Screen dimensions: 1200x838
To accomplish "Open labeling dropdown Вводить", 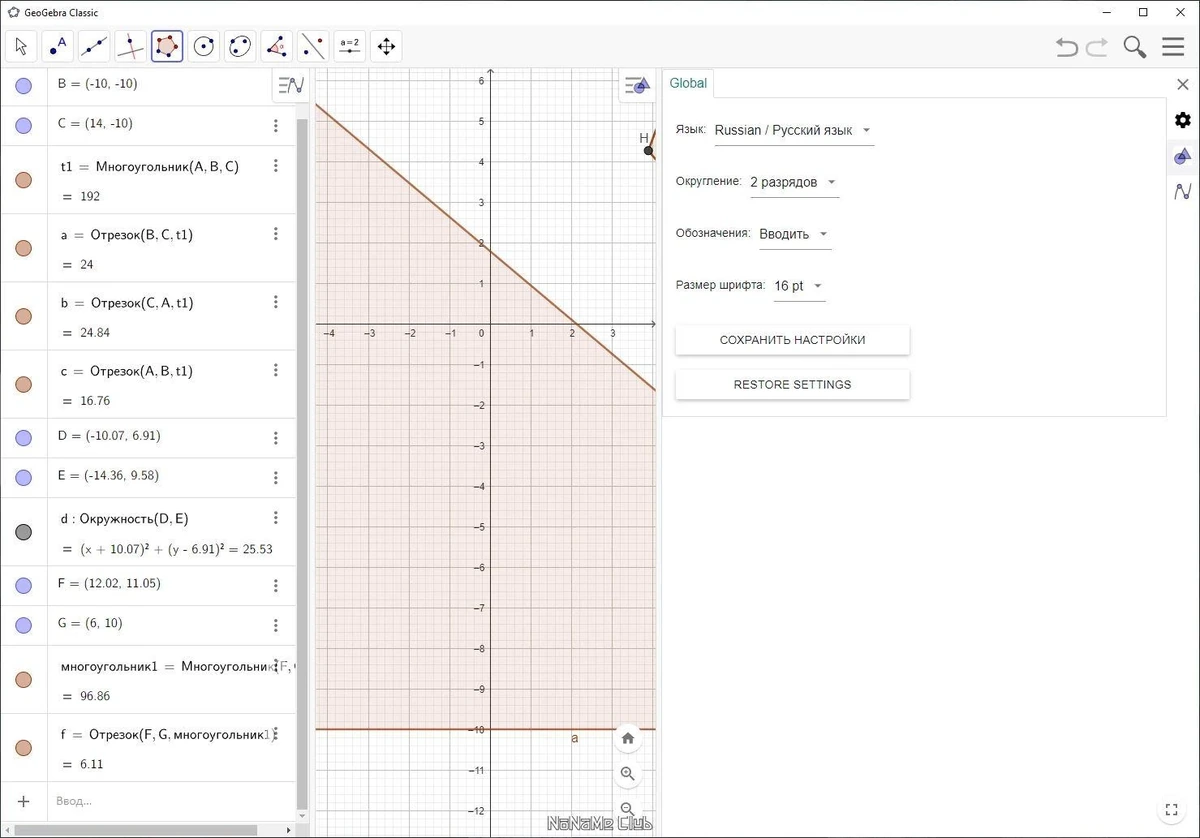I will pos(795,235).
